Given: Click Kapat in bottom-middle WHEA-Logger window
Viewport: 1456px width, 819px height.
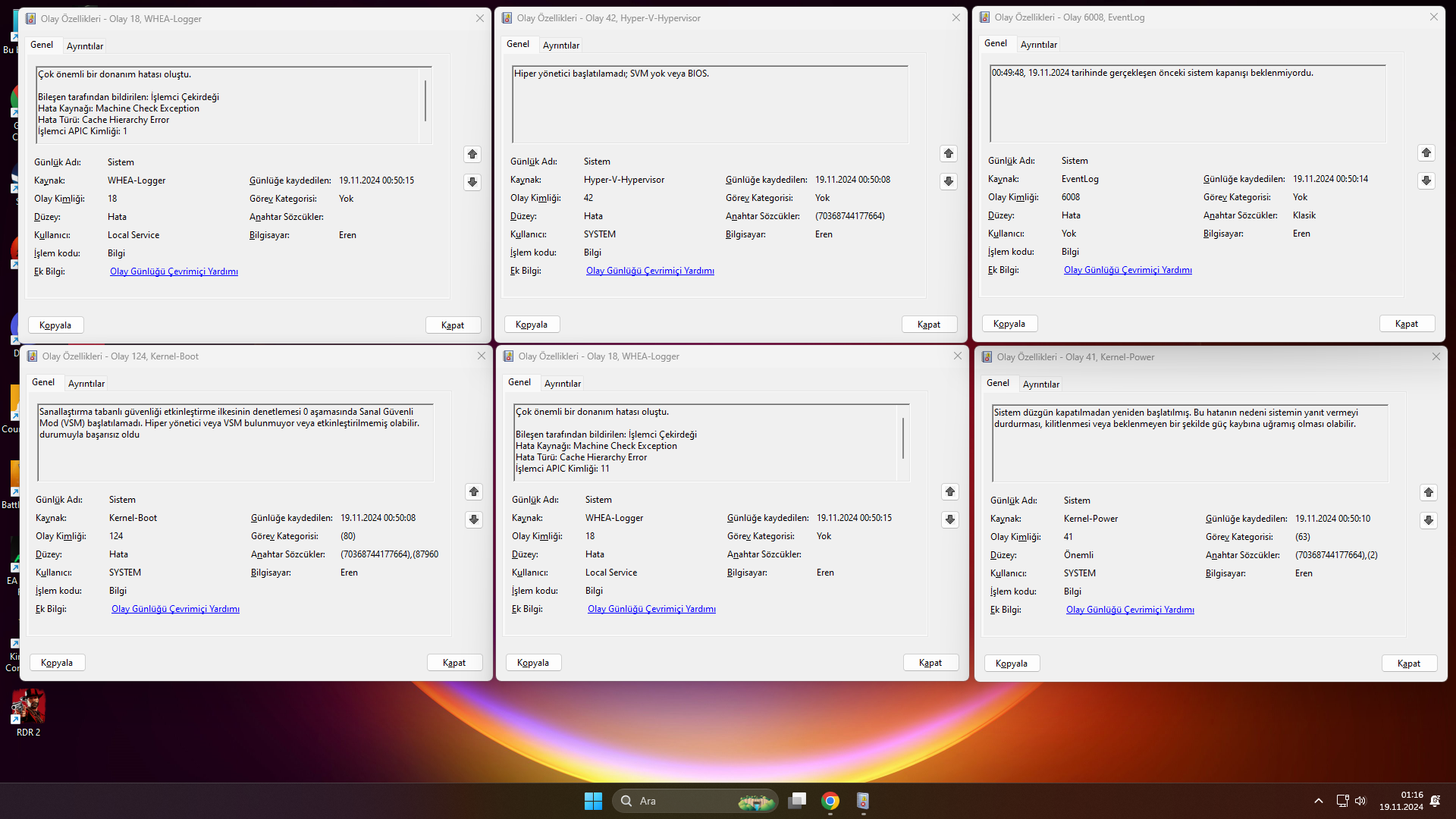Looking at the screenshot, I should (930, 663).
